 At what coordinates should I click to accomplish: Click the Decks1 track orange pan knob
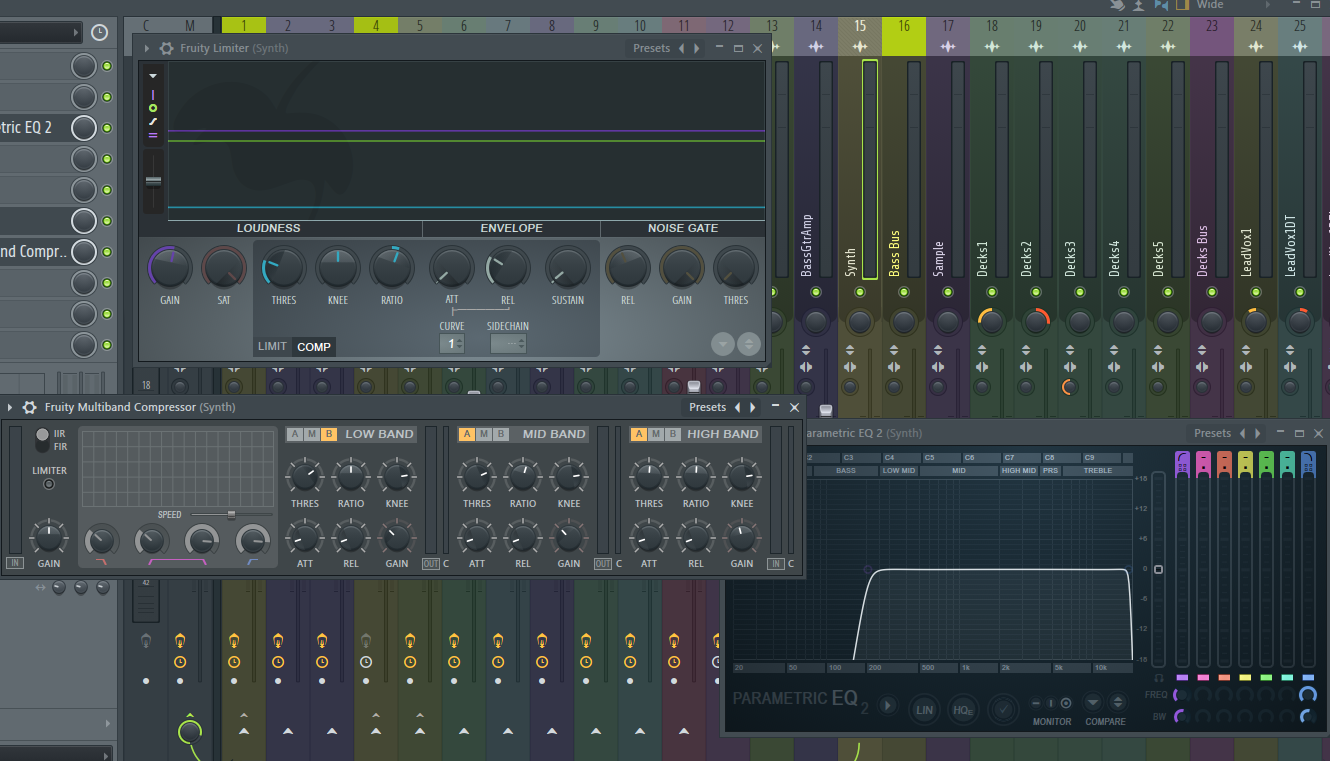(x=991, y=322)
